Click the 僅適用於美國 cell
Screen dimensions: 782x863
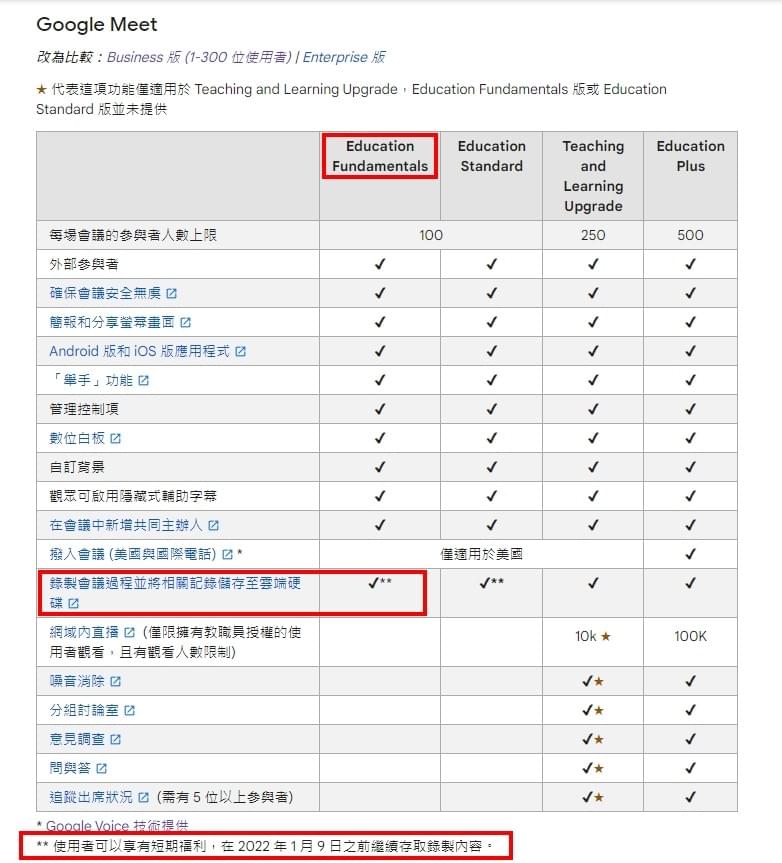[x=482, y=554]
